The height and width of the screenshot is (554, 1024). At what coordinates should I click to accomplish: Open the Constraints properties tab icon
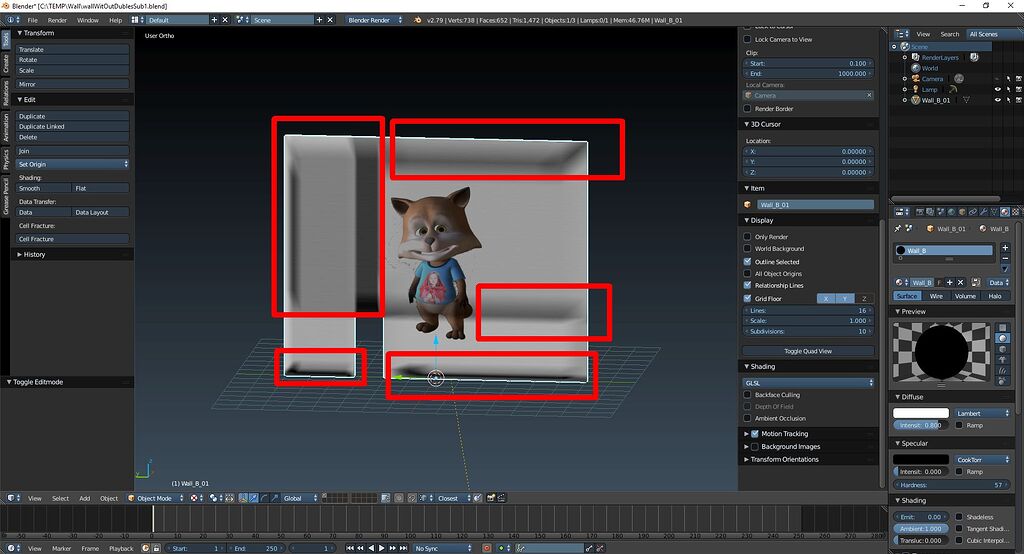973,212
